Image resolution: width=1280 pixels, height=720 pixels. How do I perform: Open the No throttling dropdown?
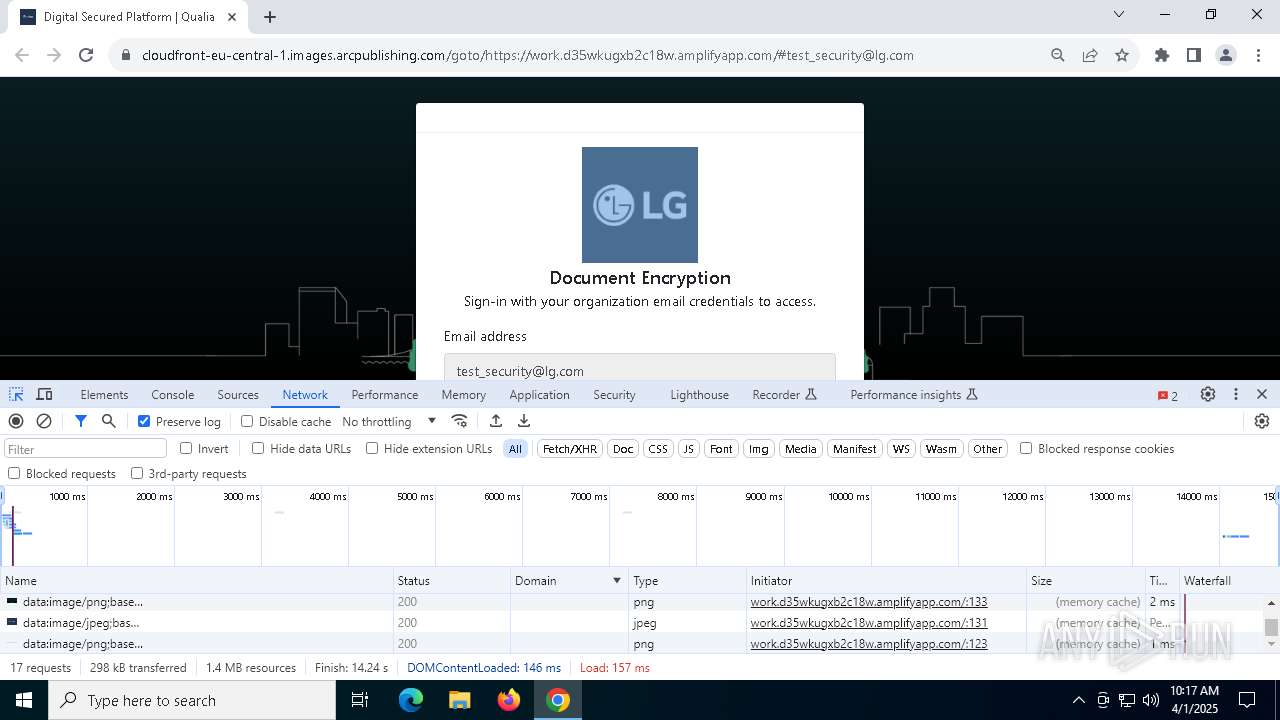click(389, 422)
